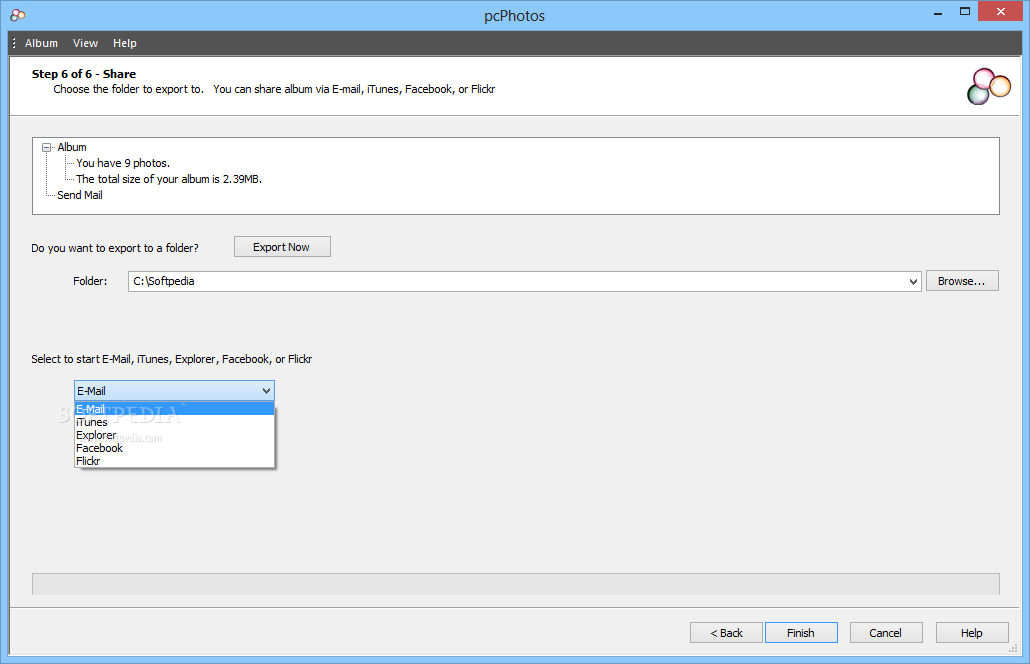Click the export progress bar
Image resolution: width=1030 pixels, height=664 pixels.
tap(516, 584)
